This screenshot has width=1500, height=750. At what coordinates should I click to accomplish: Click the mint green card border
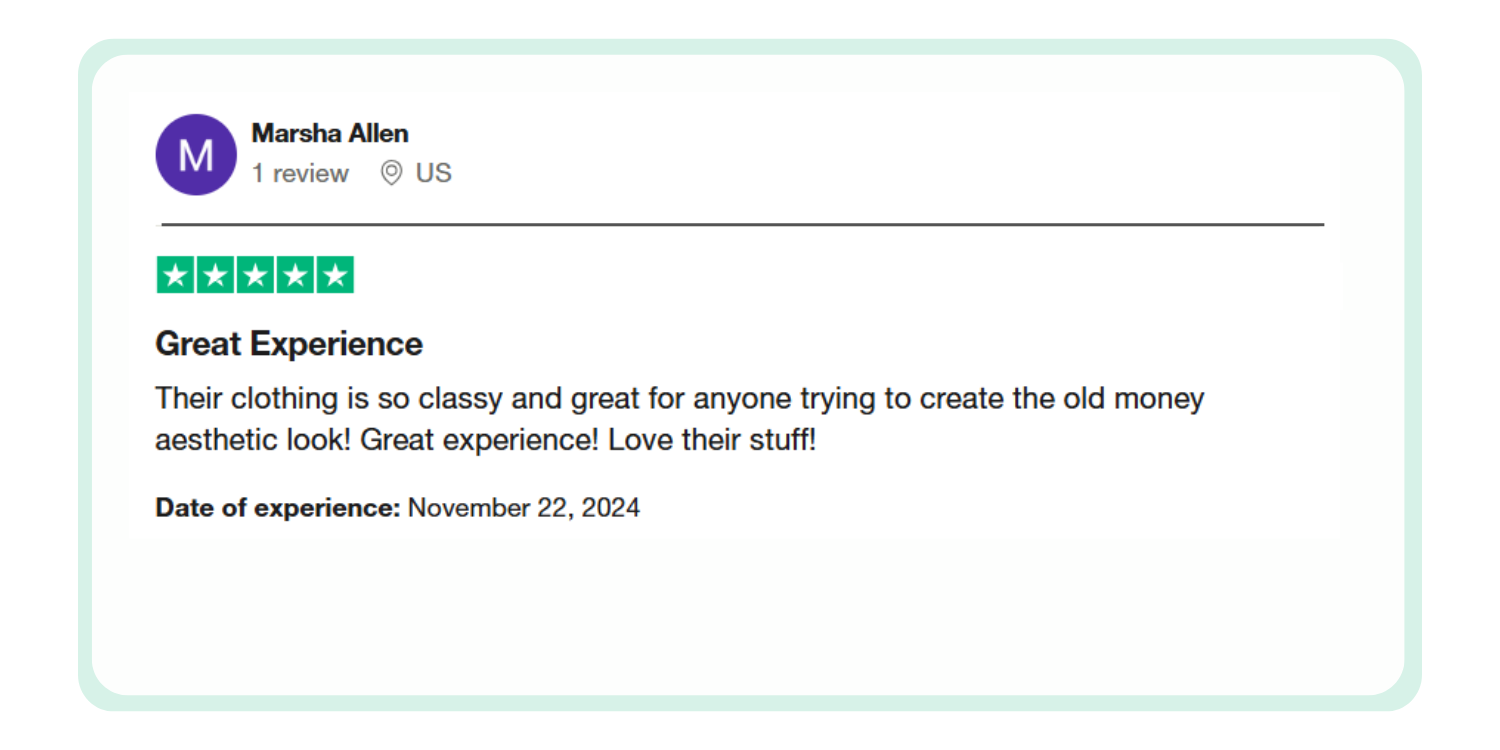(x=750, y=47)
